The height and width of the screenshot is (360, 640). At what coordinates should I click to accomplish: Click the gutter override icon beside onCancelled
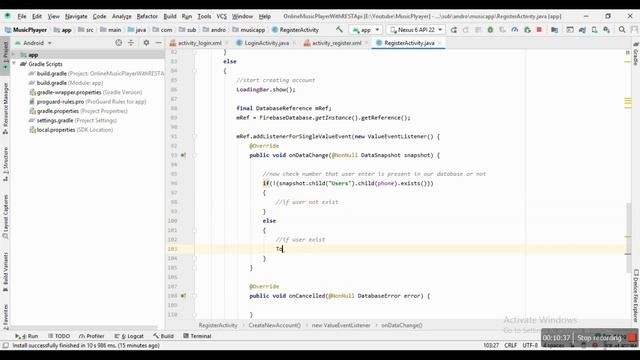tap(183, 296)
